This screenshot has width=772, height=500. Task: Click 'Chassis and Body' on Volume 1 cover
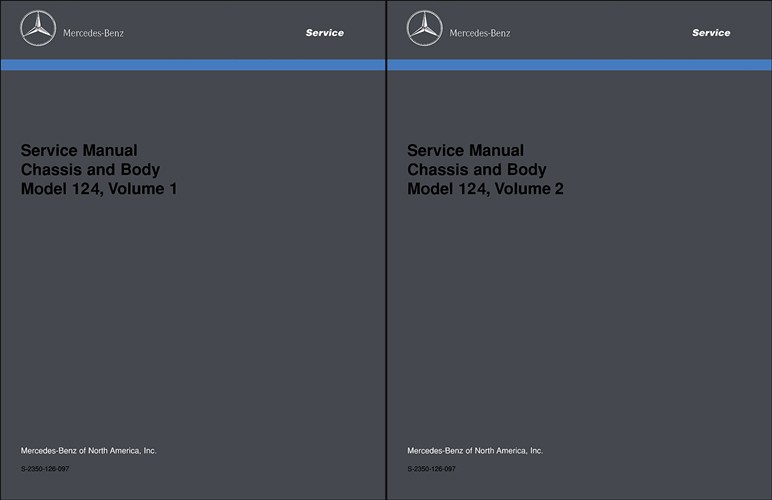(x=91, y=170)
